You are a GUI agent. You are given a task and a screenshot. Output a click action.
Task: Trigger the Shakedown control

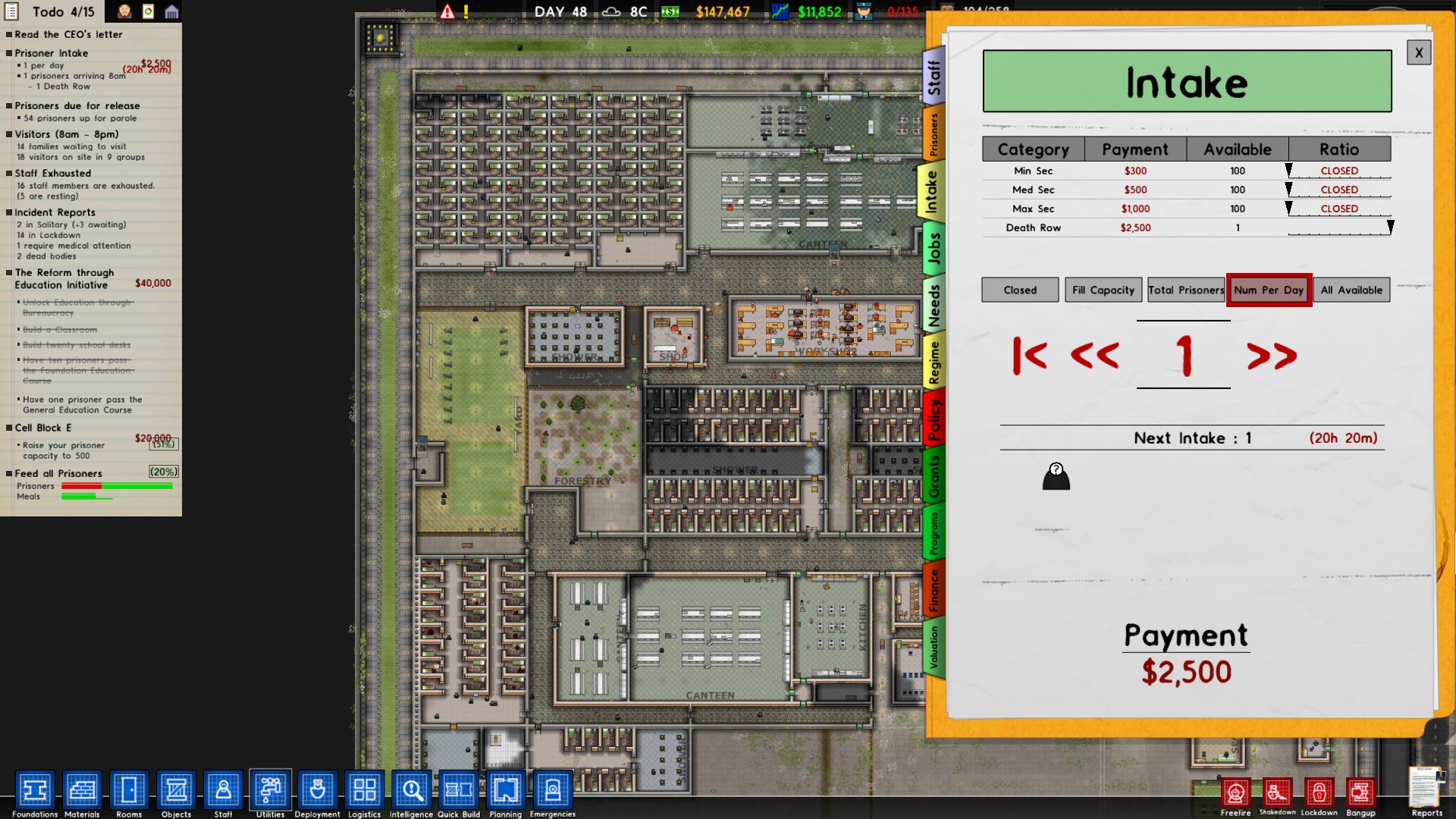coord(1278,791)
